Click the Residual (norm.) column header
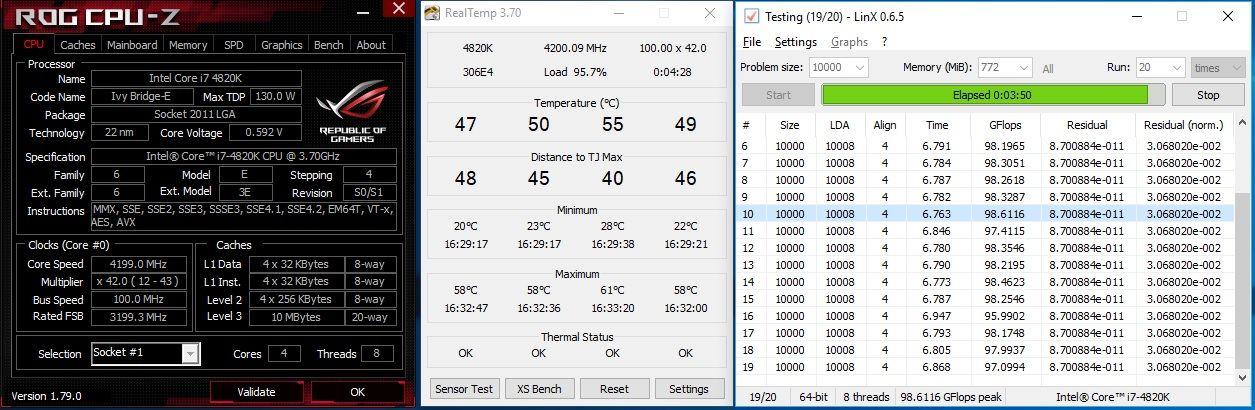This screenshot has height=410, width=1255. click(x=1183, y=125)
